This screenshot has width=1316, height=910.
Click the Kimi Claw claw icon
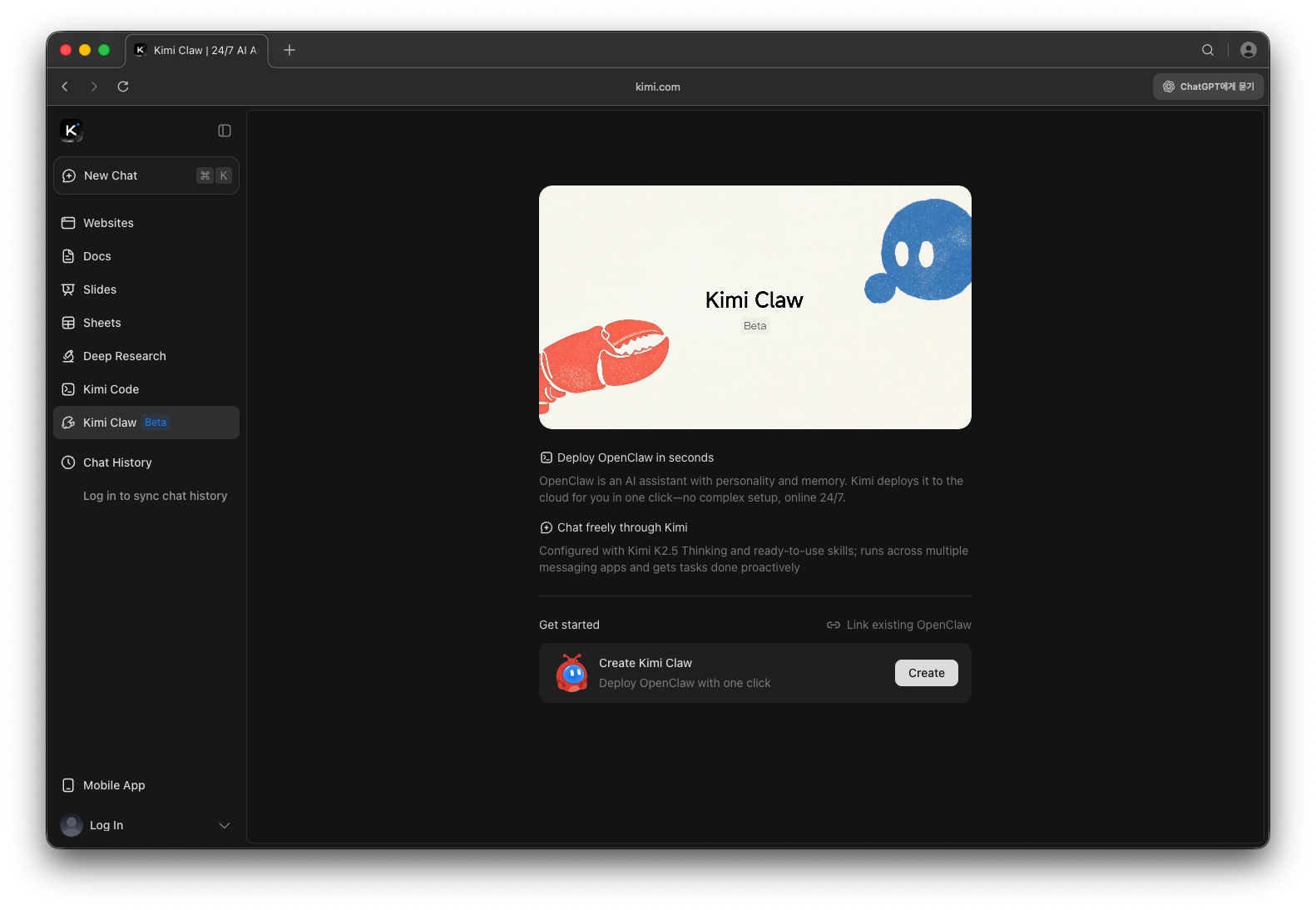point(68,423)
